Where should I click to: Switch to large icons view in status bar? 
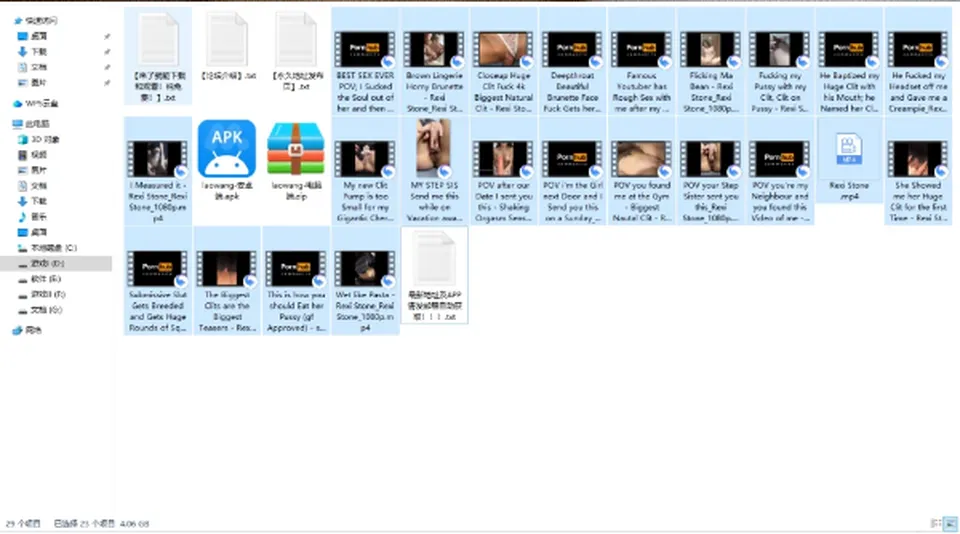pyautogui.click(x=950, y=523)
